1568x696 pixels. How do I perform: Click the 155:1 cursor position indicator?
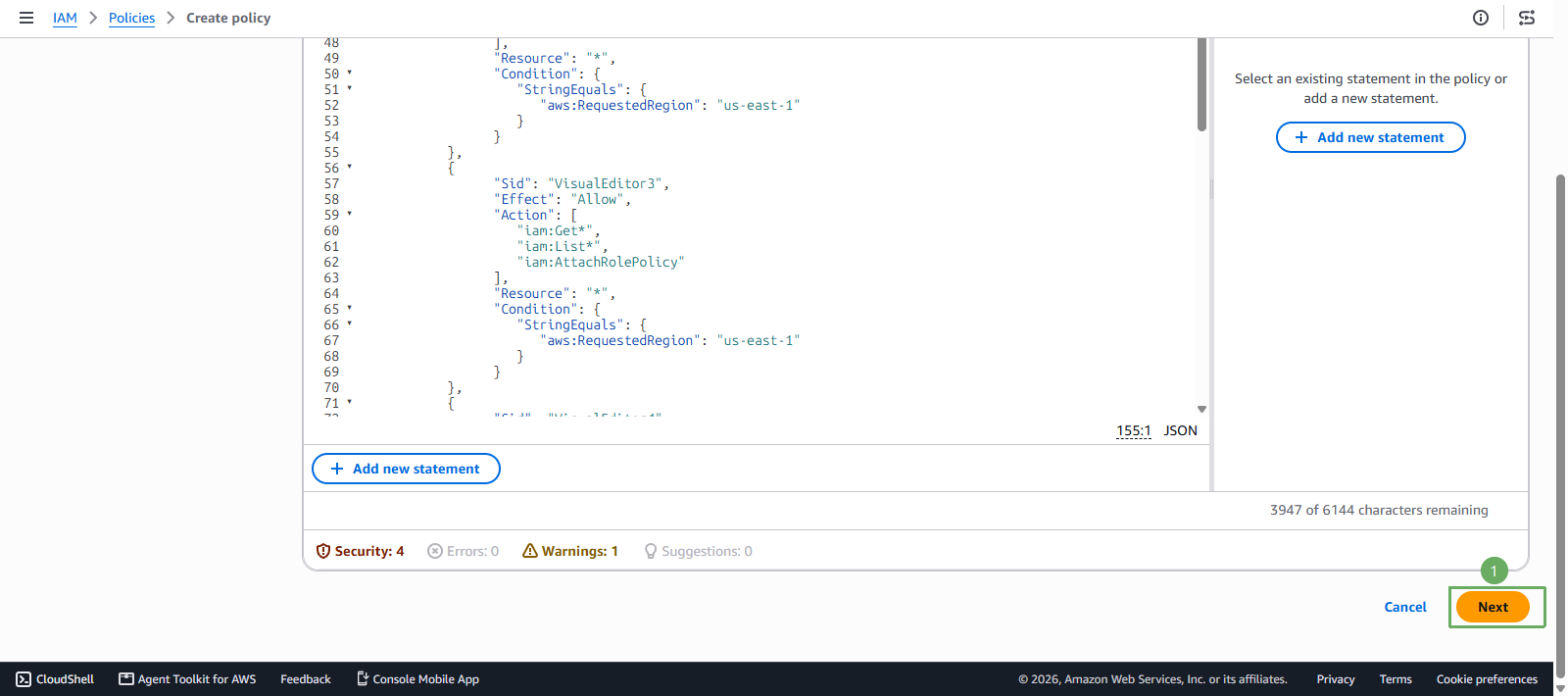pyautogui.click(x=1134, y=430)
